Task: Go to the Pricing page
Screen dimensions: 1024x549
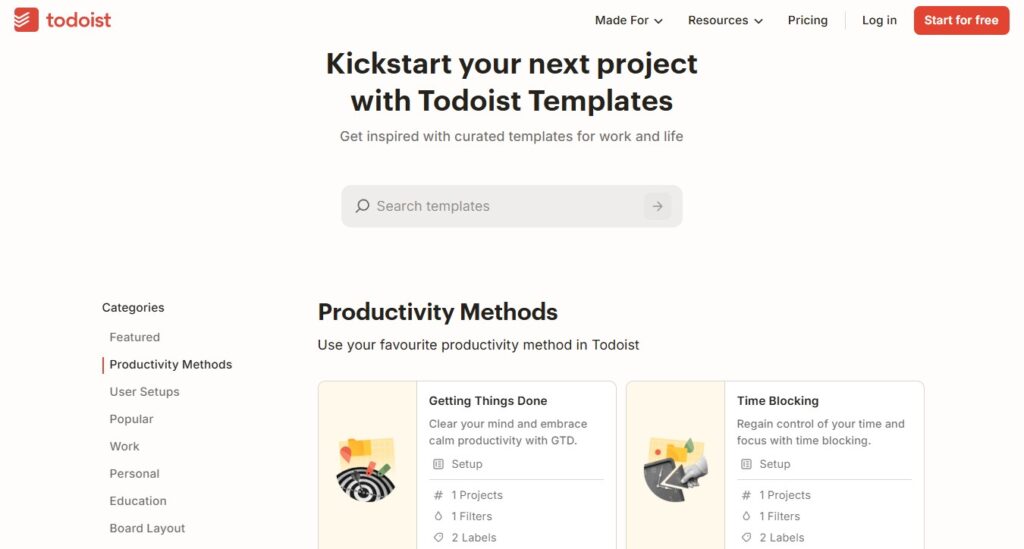Action: 807,20
